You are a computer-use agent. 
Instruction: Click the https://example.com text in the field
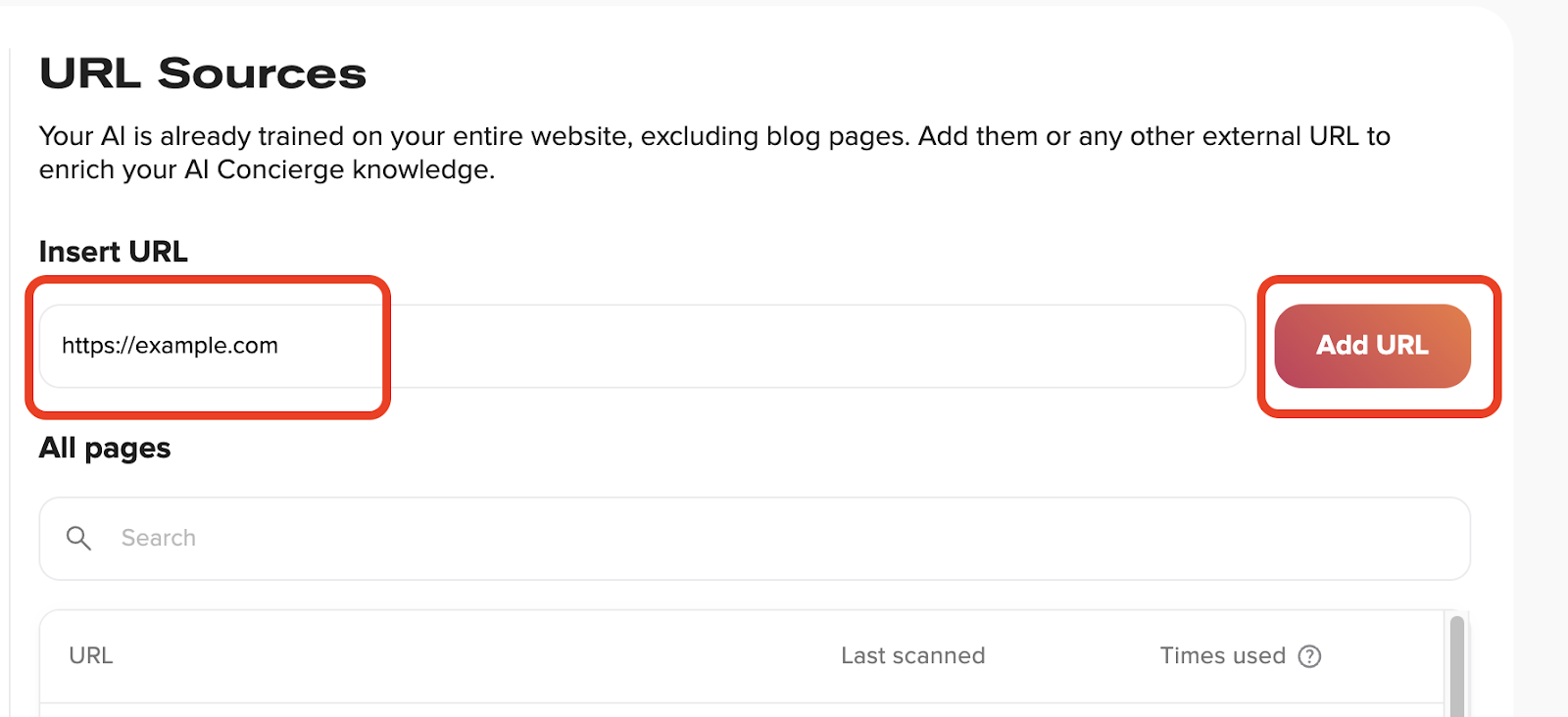pyautogui.click(x=170, y=346)
